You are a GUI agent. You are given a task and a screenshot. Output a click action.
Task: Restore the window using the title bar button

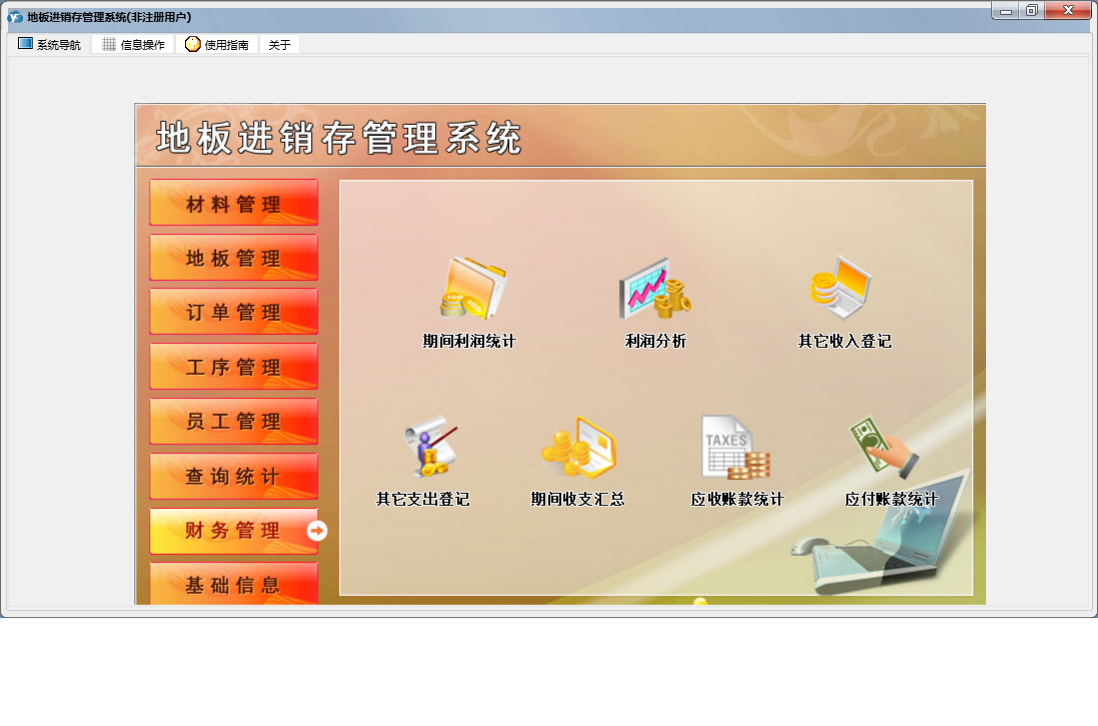(x=1031, y=11)
